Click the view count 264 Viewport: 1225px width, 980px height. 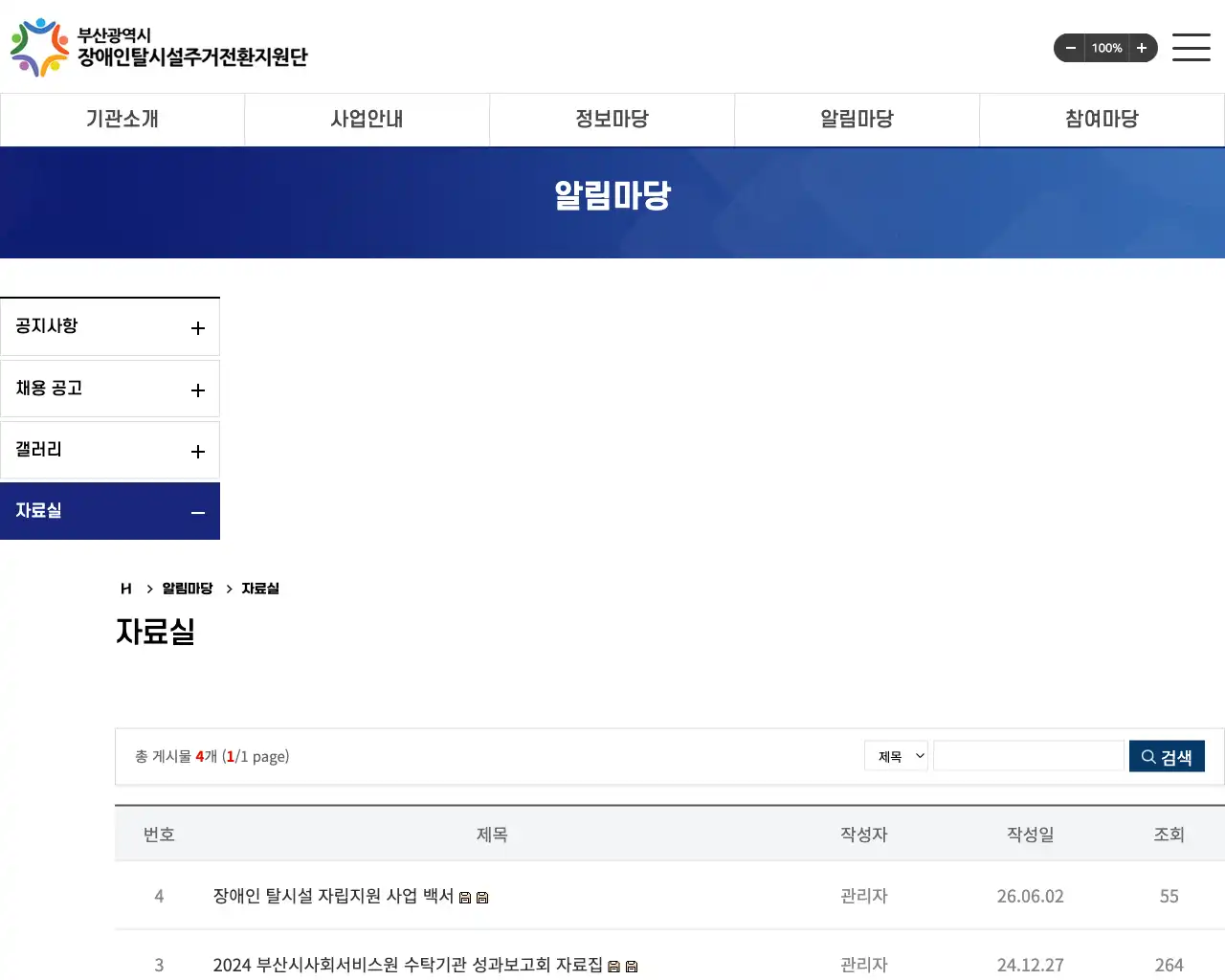(1169, 966)
